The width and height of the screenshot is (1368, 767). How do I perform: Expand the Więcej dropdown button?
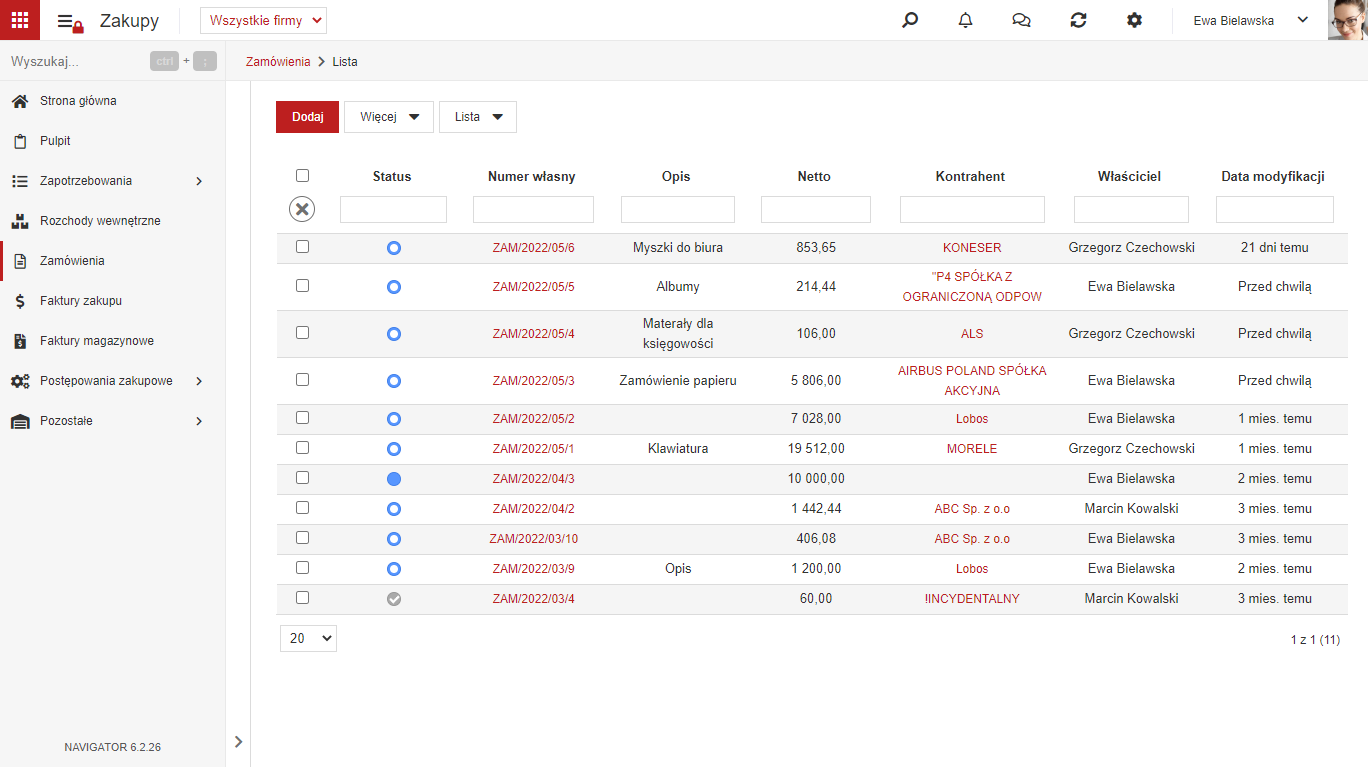(x=389, y=117)
